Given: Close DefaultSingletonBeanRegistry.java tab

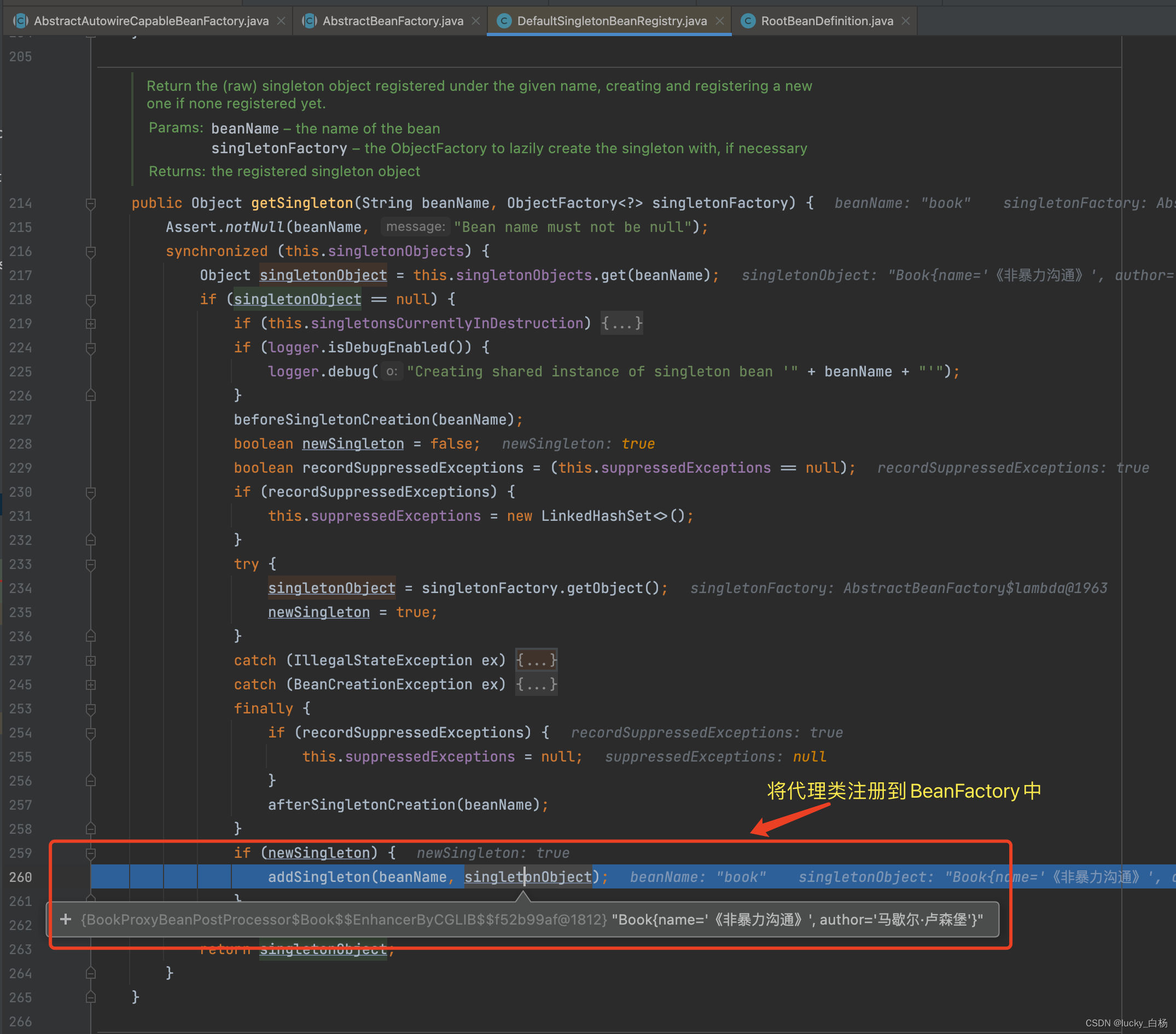Looking at the screenshot, I should (x=719, y=21).
